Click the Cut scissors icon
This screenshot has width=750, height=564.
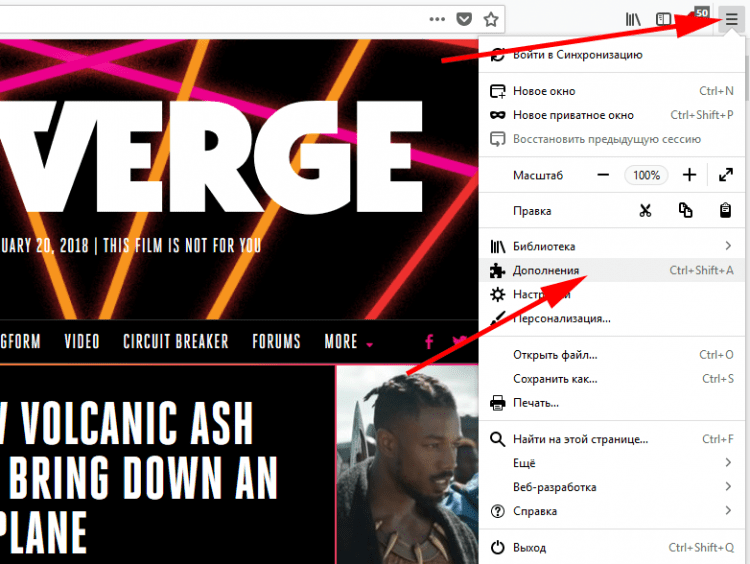645,211
